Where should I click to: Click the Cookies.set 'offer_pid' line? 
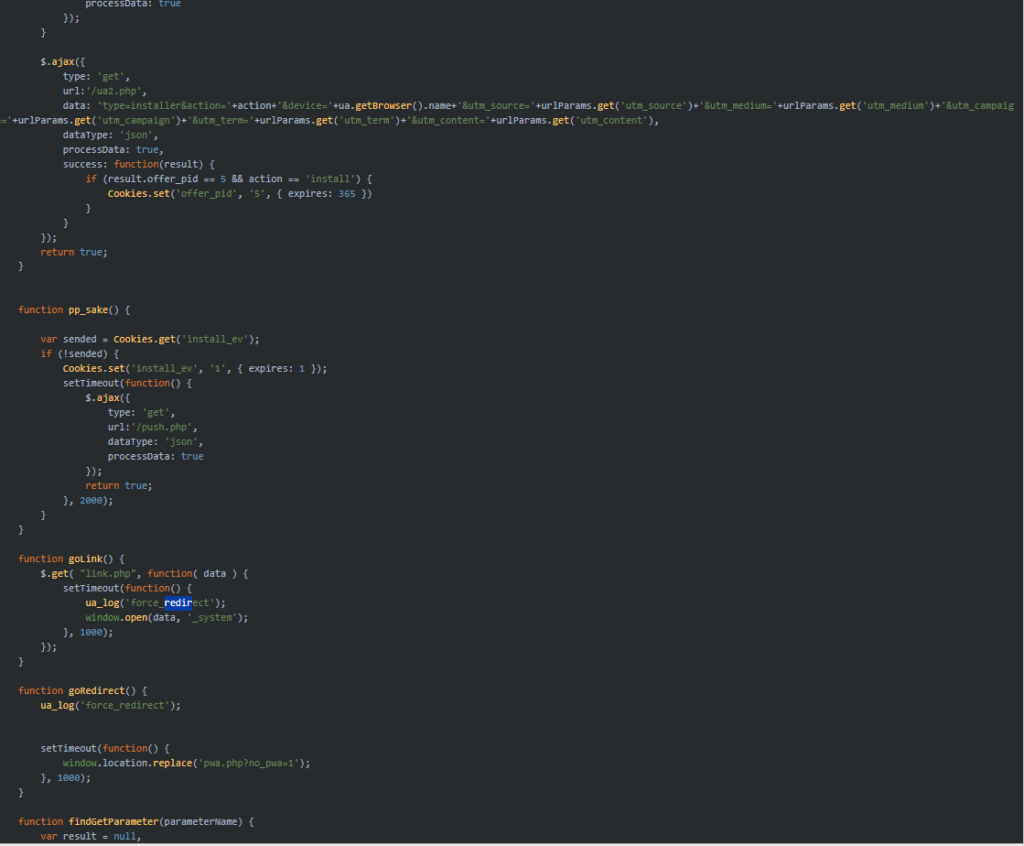click(239, 193)
